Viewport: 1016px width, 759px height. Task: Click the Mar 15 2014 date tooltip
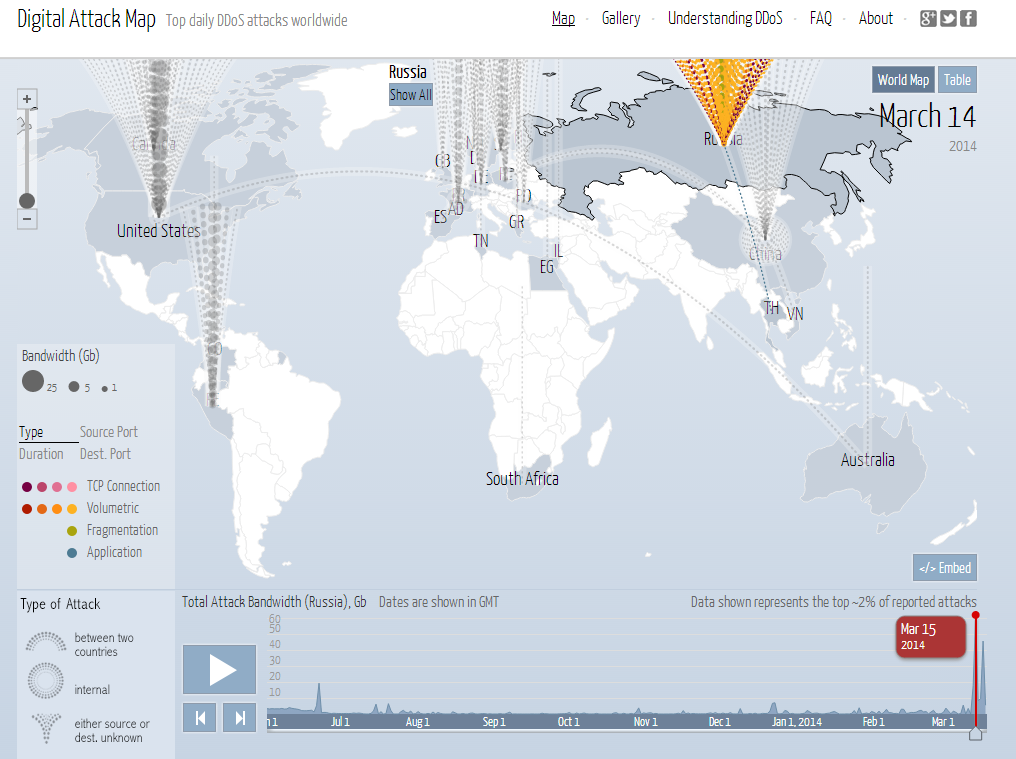click(x=930, y=637)
